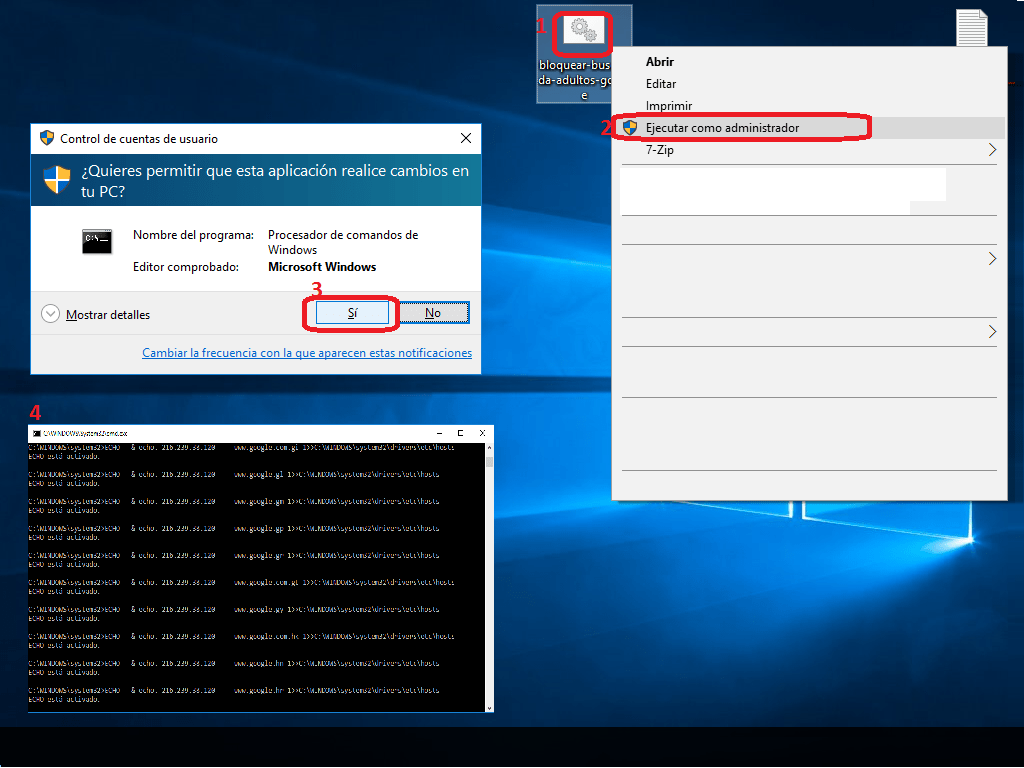1024x768 pixels.
Task: Select Ejecutar como administrador
Action: pyautogui.click(x=722, y=128)
